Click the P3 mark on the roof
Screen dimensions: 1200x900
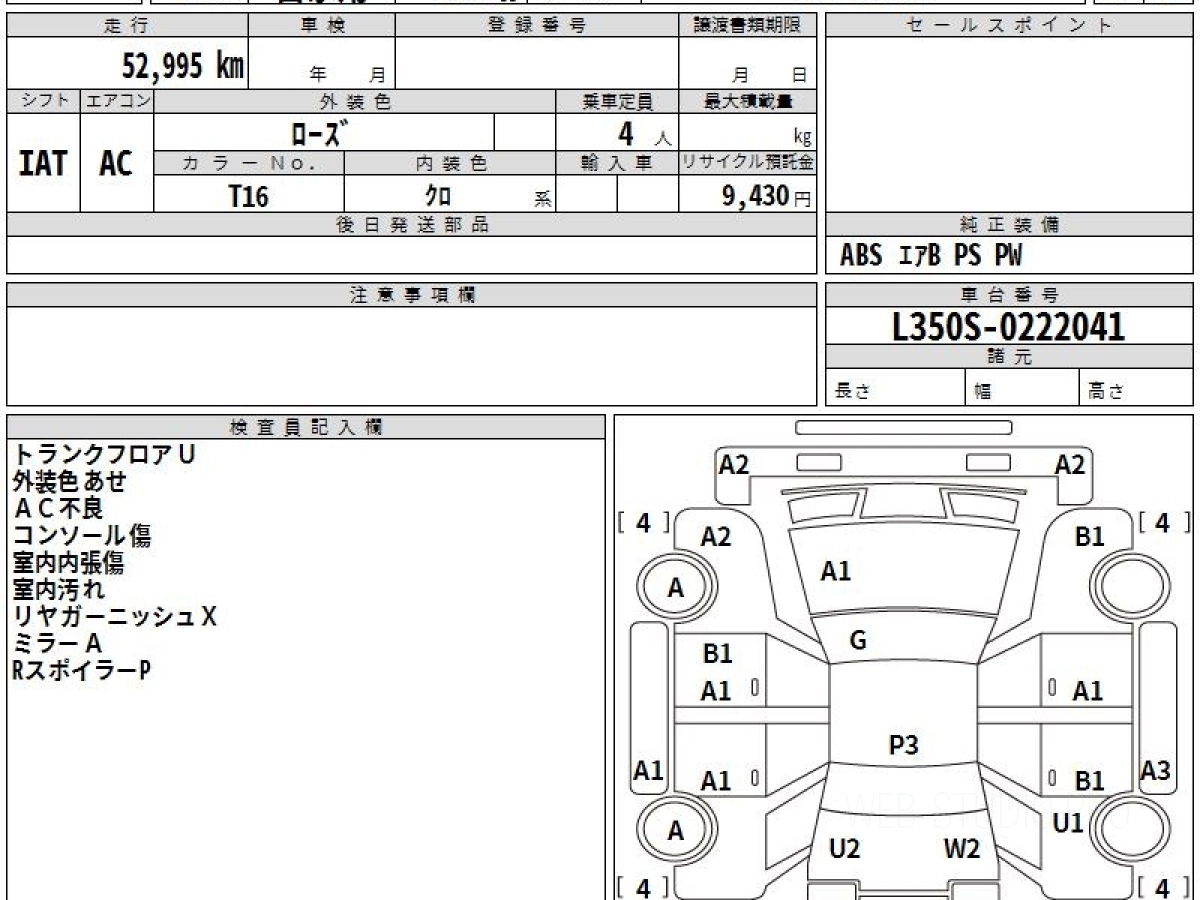tap(904, 744)
